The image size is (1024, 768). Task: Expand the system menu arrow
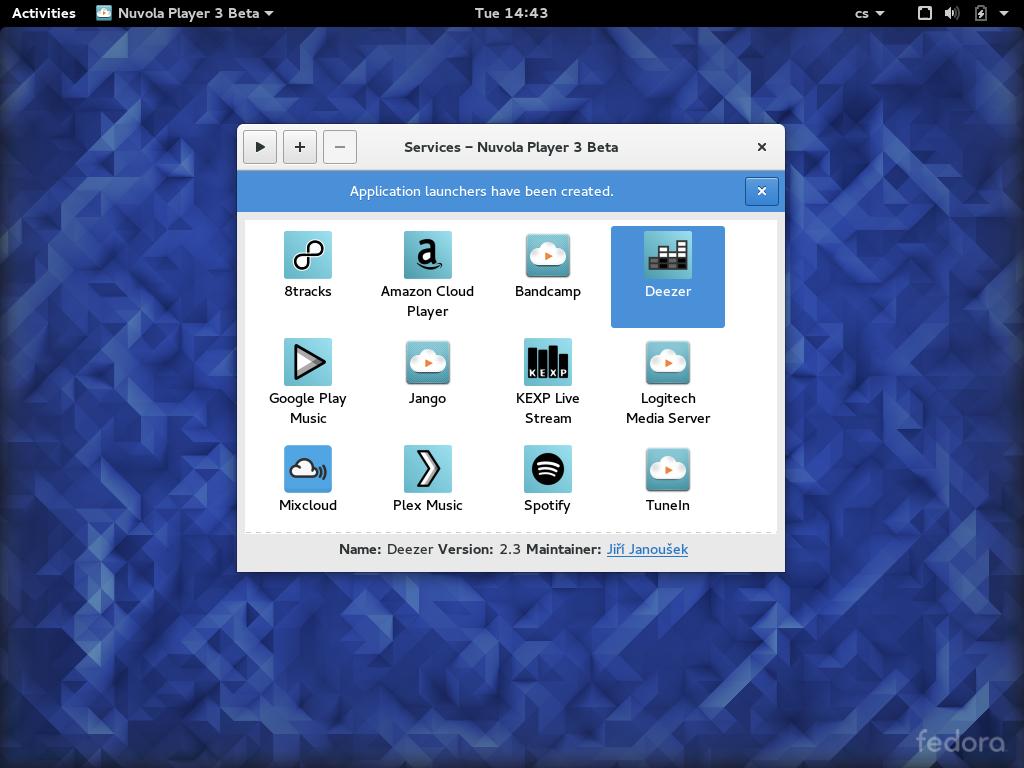tap(1004, 13)
